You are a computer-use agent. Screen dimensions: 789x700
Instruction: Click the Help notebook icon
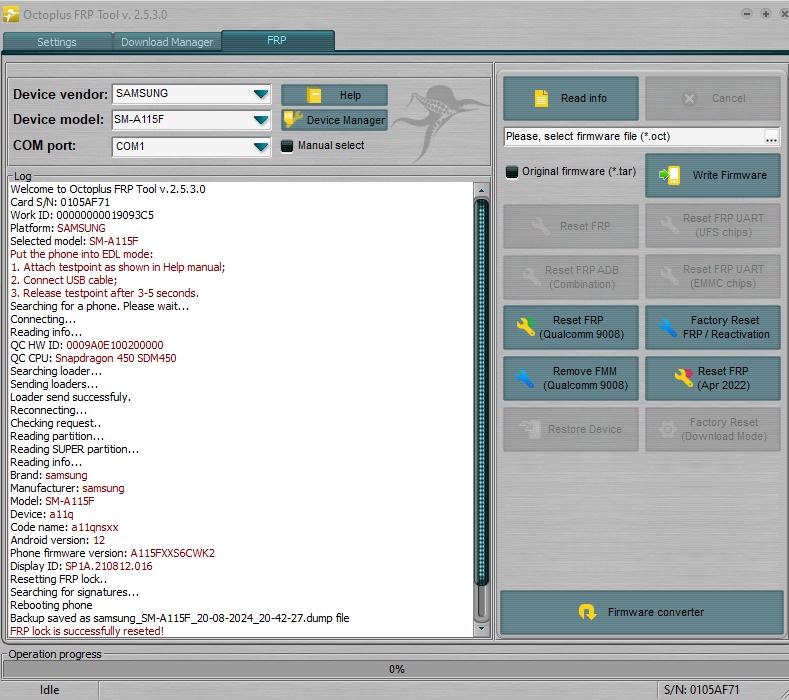pyautogui.click(x=314, y=95)
